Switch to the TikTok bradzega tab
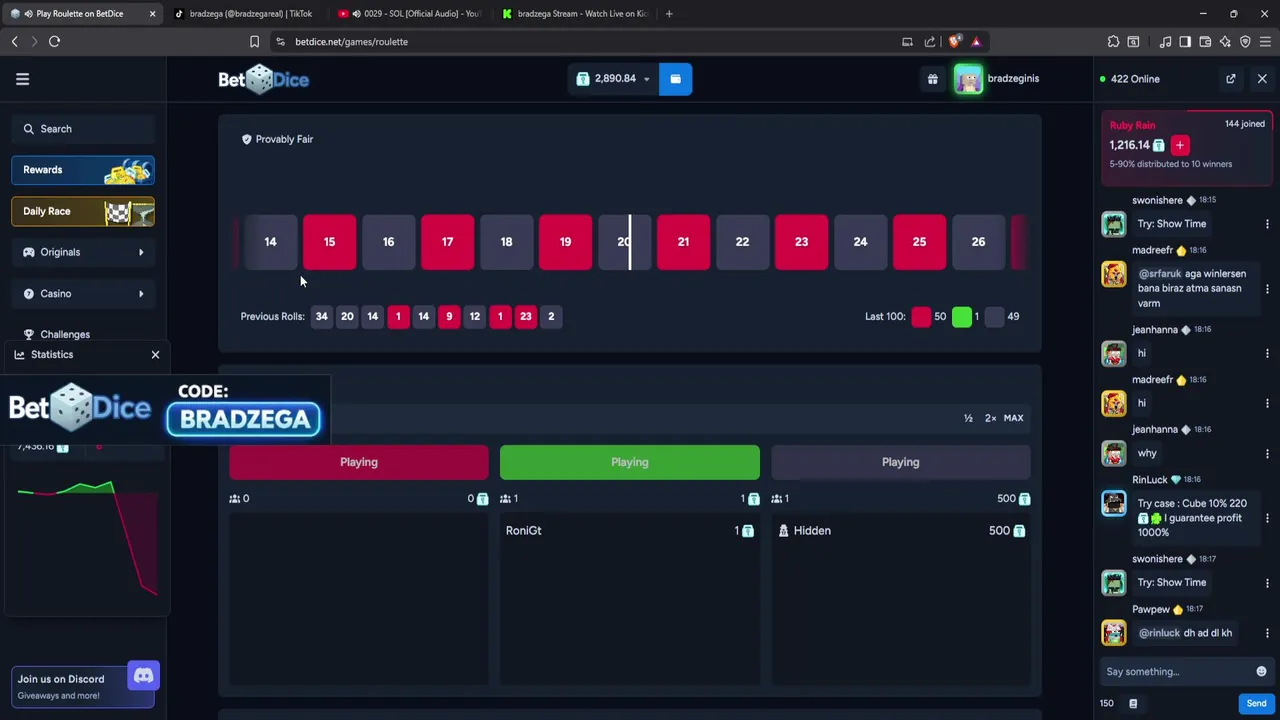This screenshot has height=720, width=1280. (243, 14)
